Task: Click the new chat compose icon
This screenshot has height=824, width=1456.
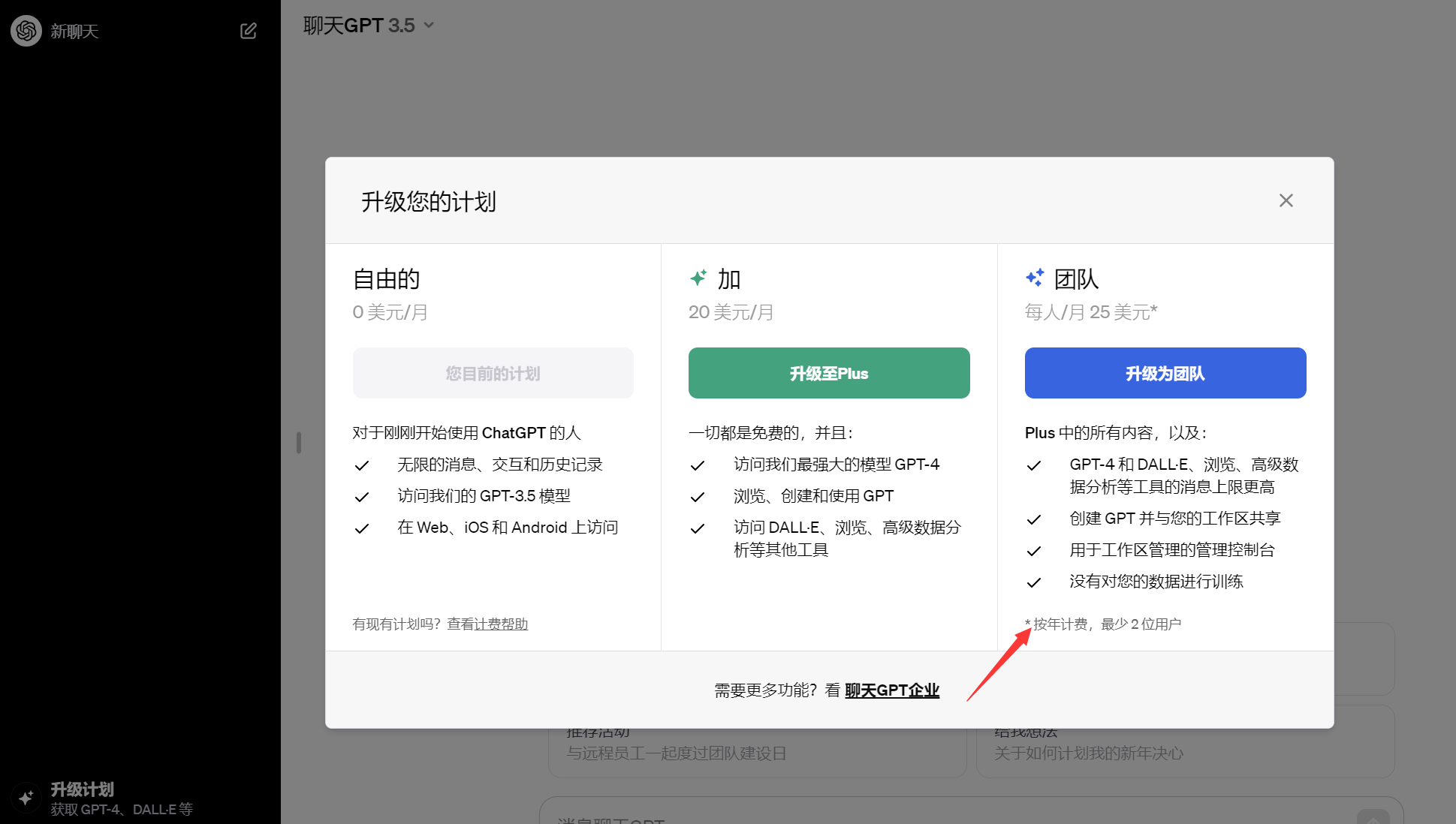Action: (x=249, y=31)
